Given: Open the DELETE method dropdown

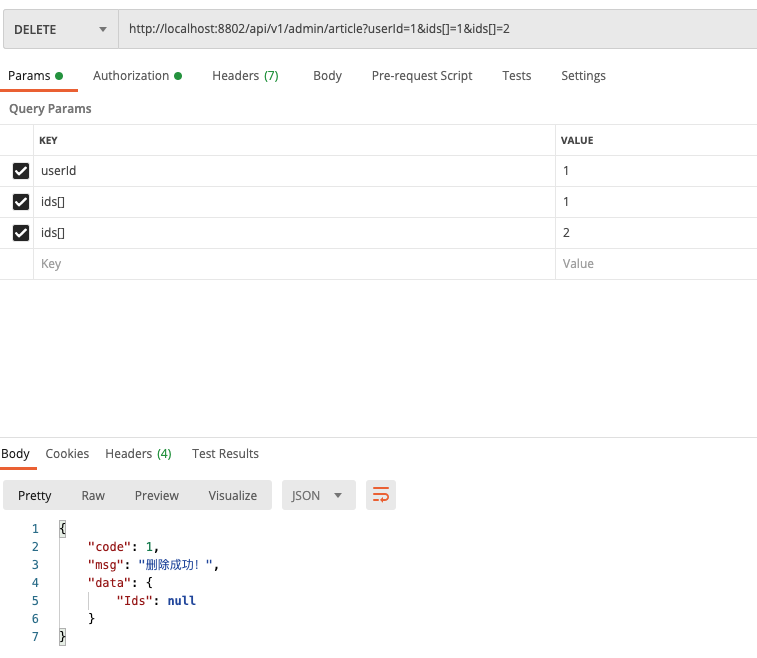Looking at the screenshot, I should coord(60,29).
